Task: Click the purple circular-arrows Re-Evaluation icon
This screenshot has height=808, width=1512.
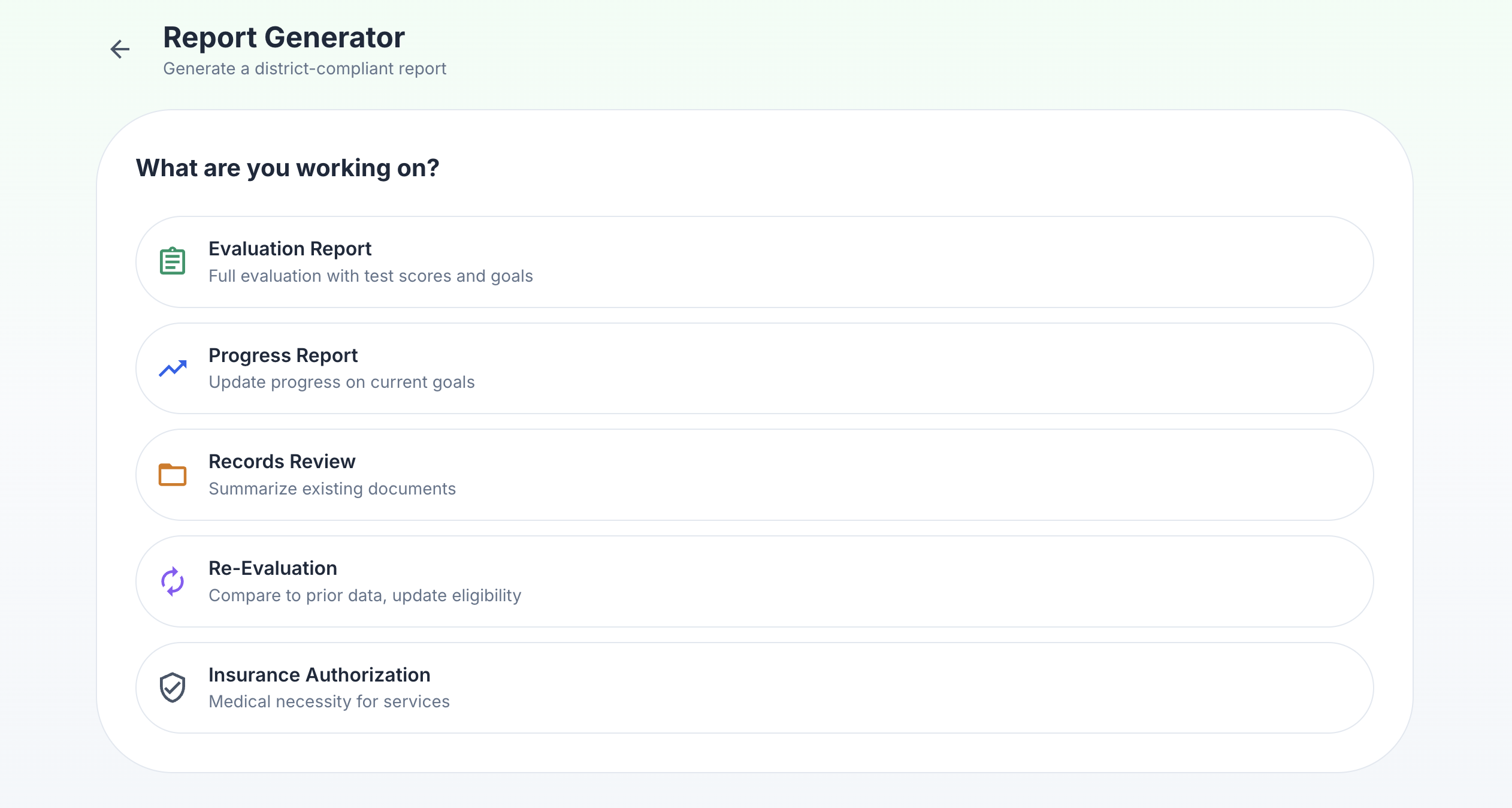Action: [172, 581]
